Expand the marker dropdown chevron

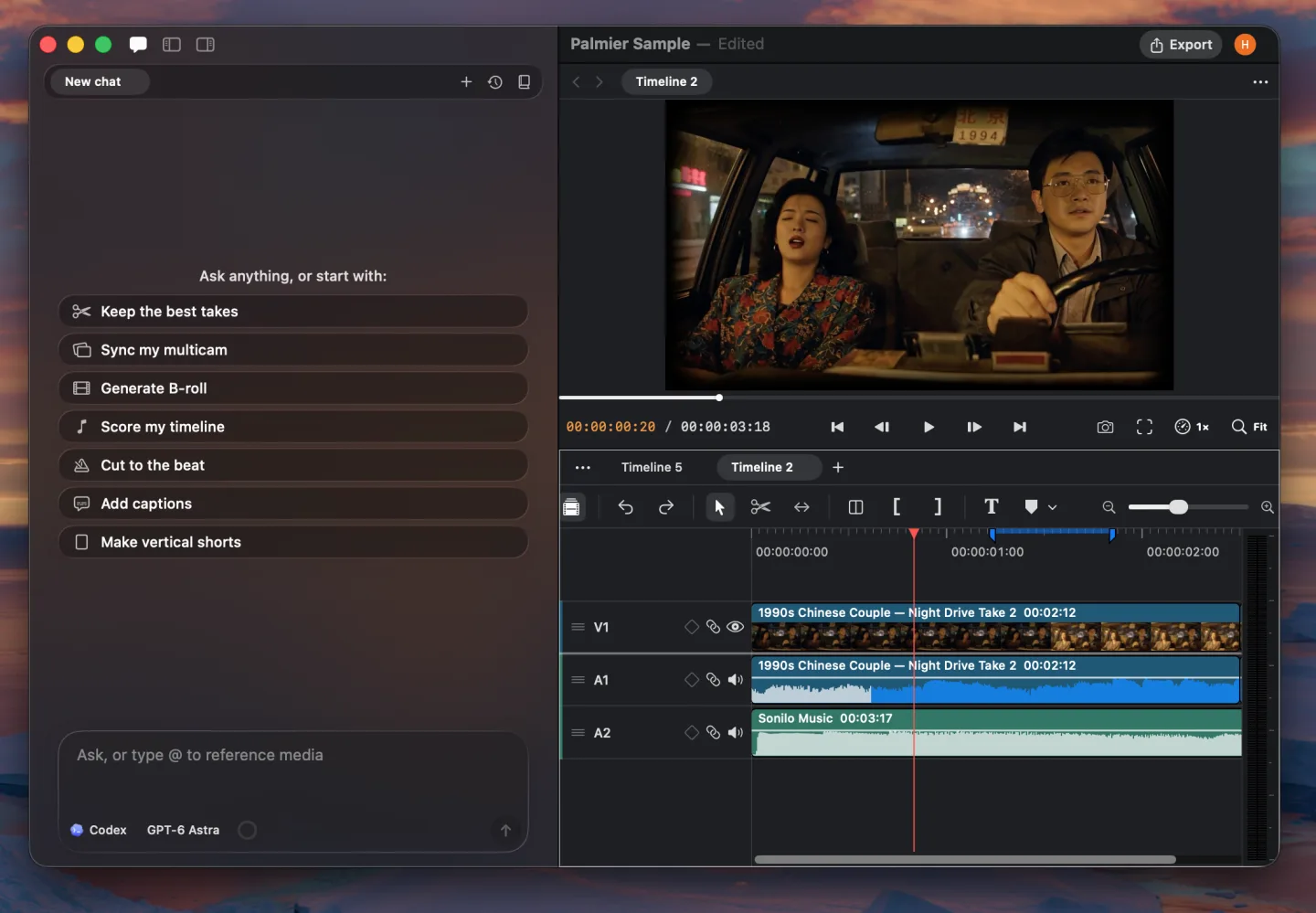click(x=1053, y=507)
